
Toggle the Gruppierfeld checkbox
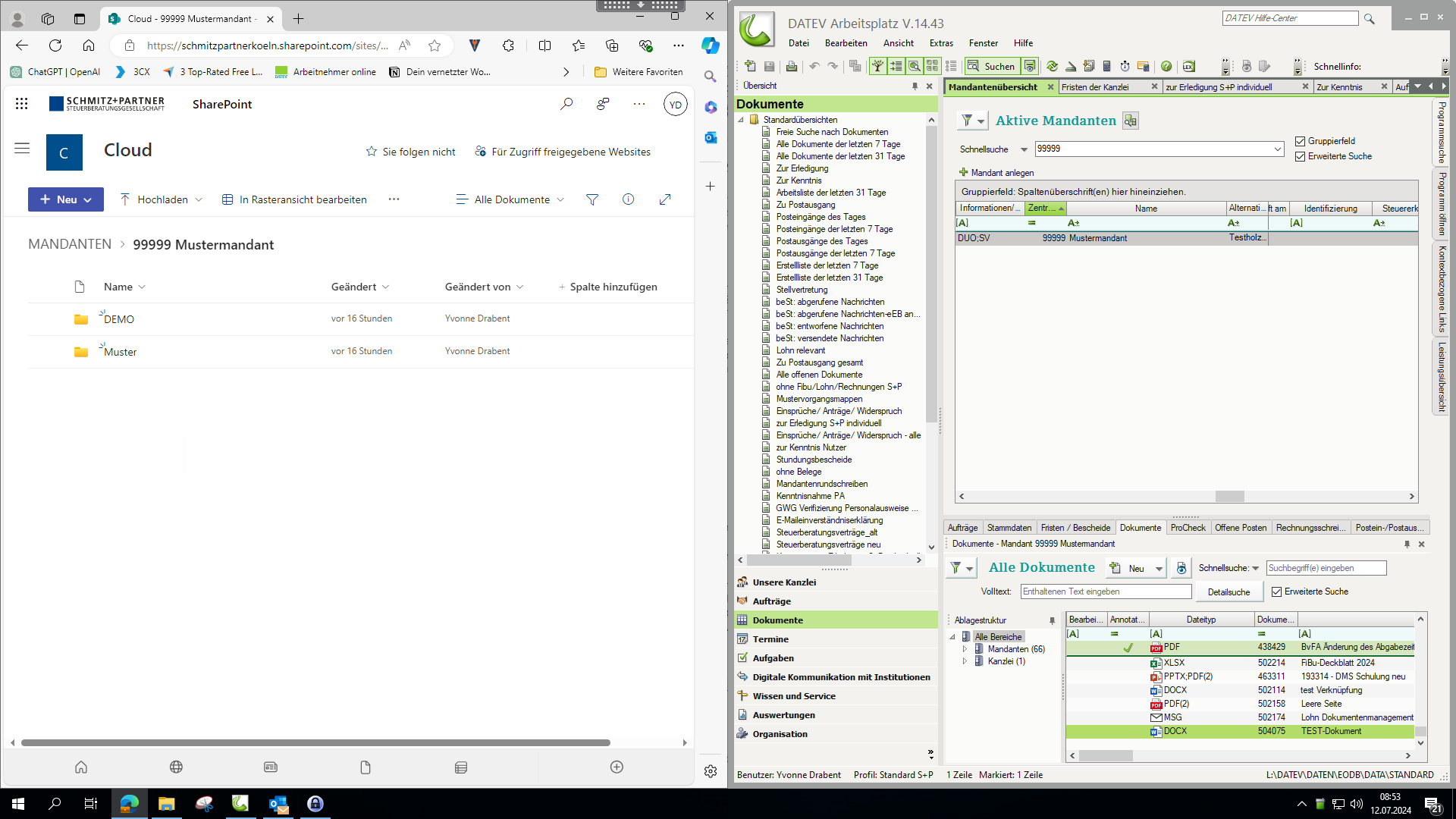[x=1301, y=141]
